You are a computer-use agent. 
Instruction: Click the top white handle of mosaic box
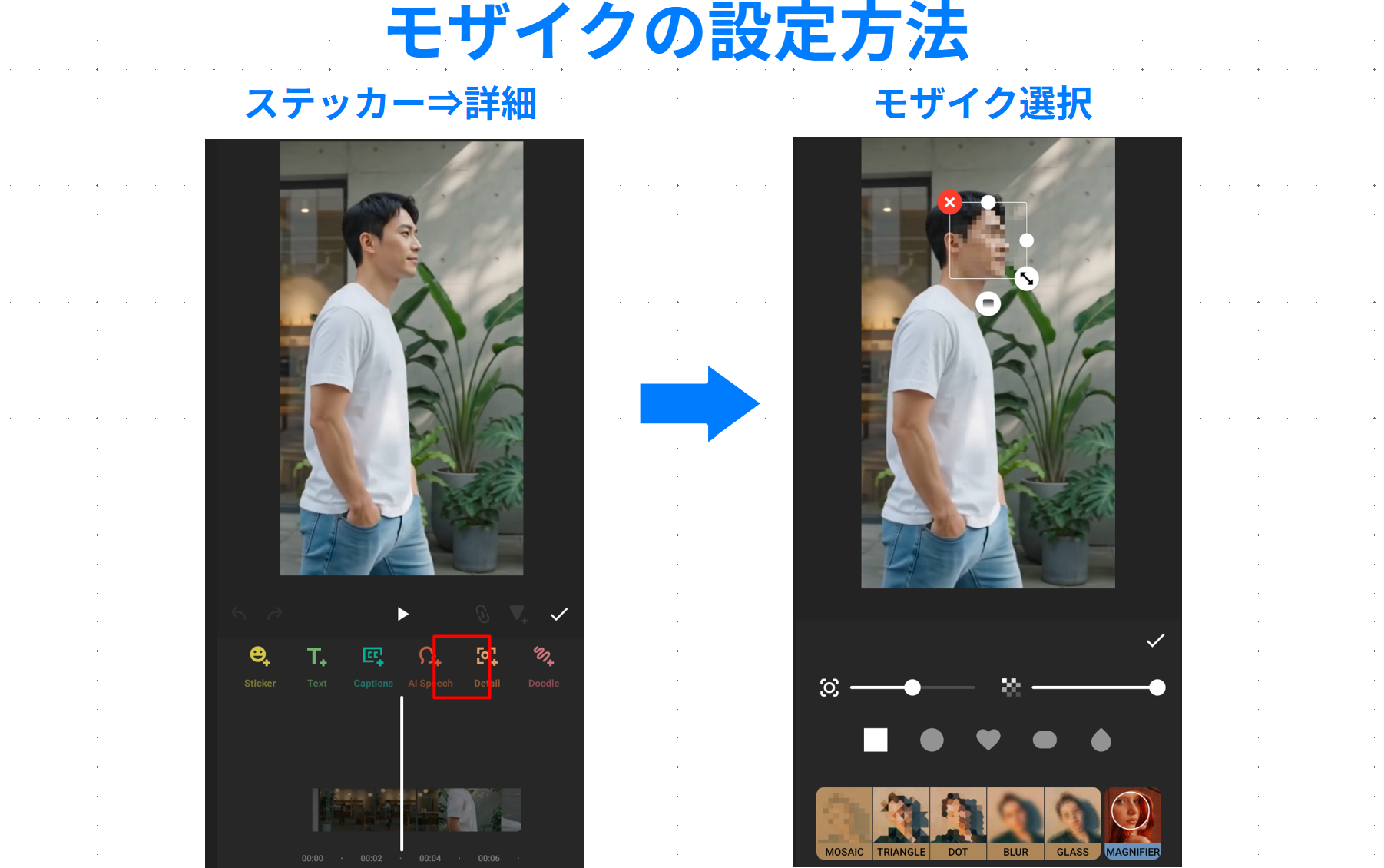pos(988,202)
